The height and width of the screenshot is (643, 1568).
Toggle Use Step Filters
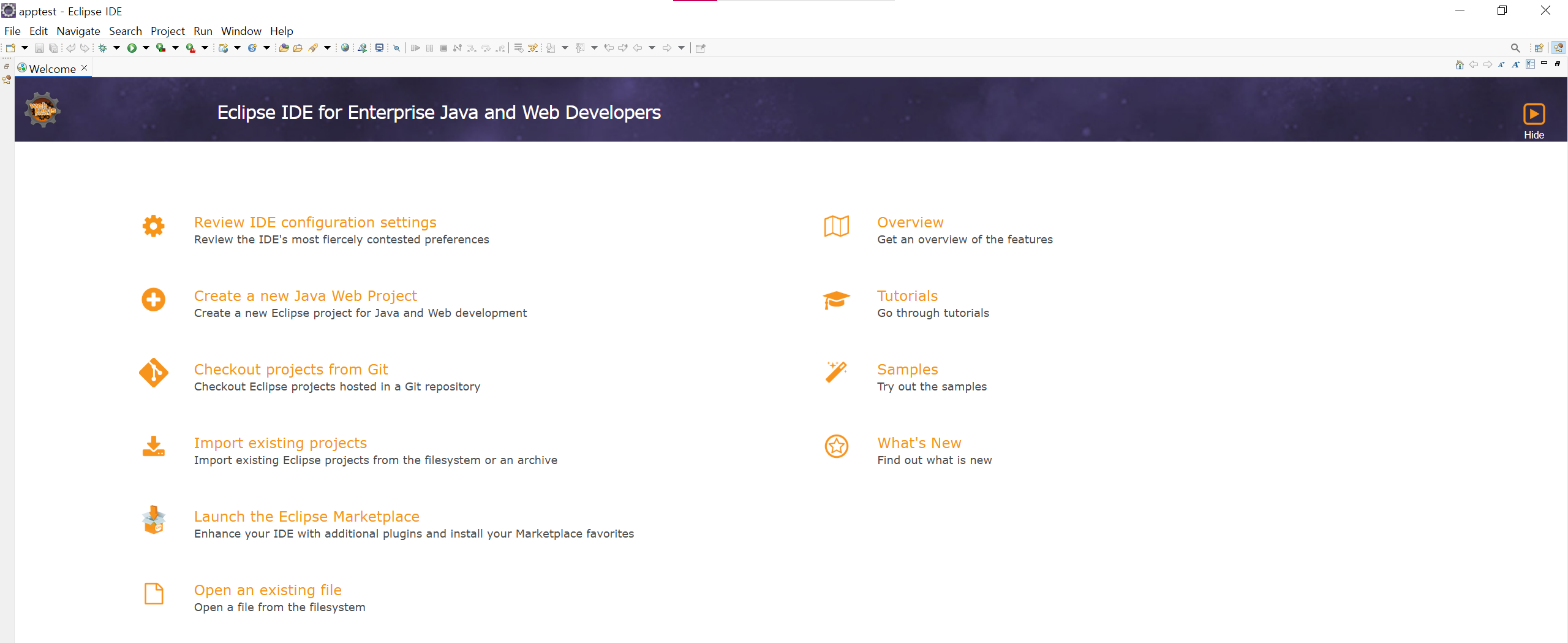[533, 48]
